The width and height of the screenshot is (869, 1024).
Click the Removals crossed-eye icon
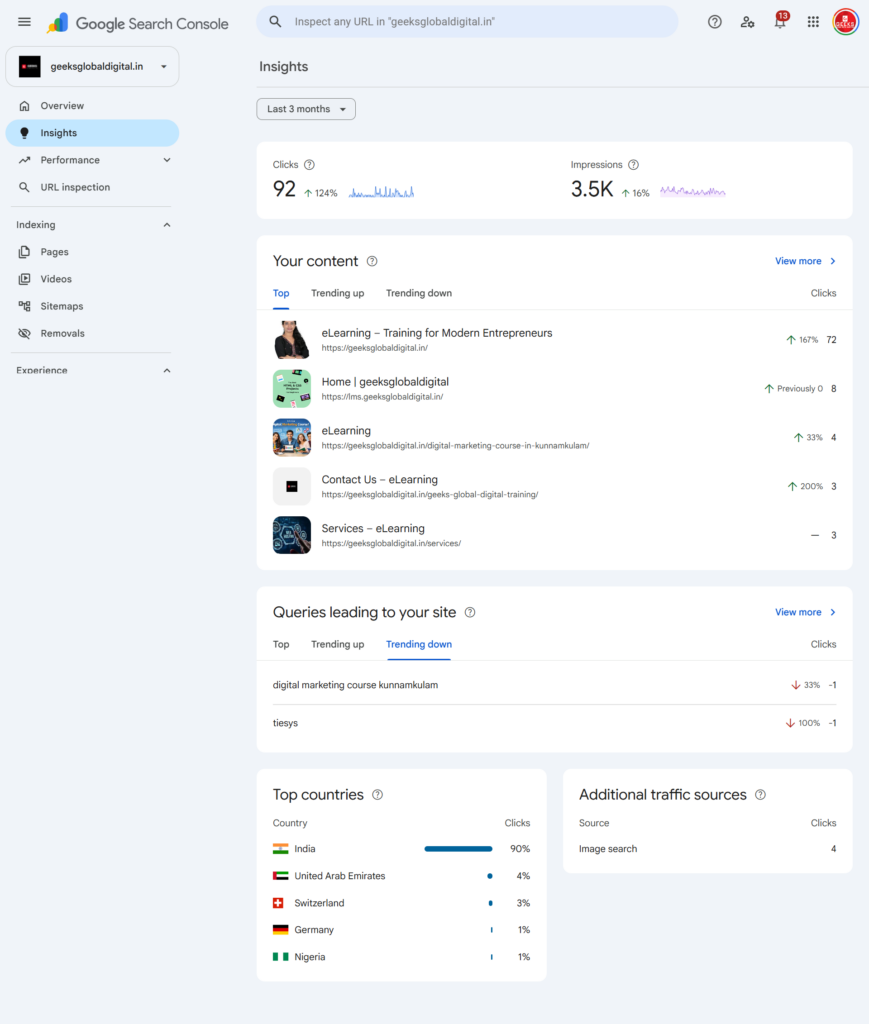(24, 333)
